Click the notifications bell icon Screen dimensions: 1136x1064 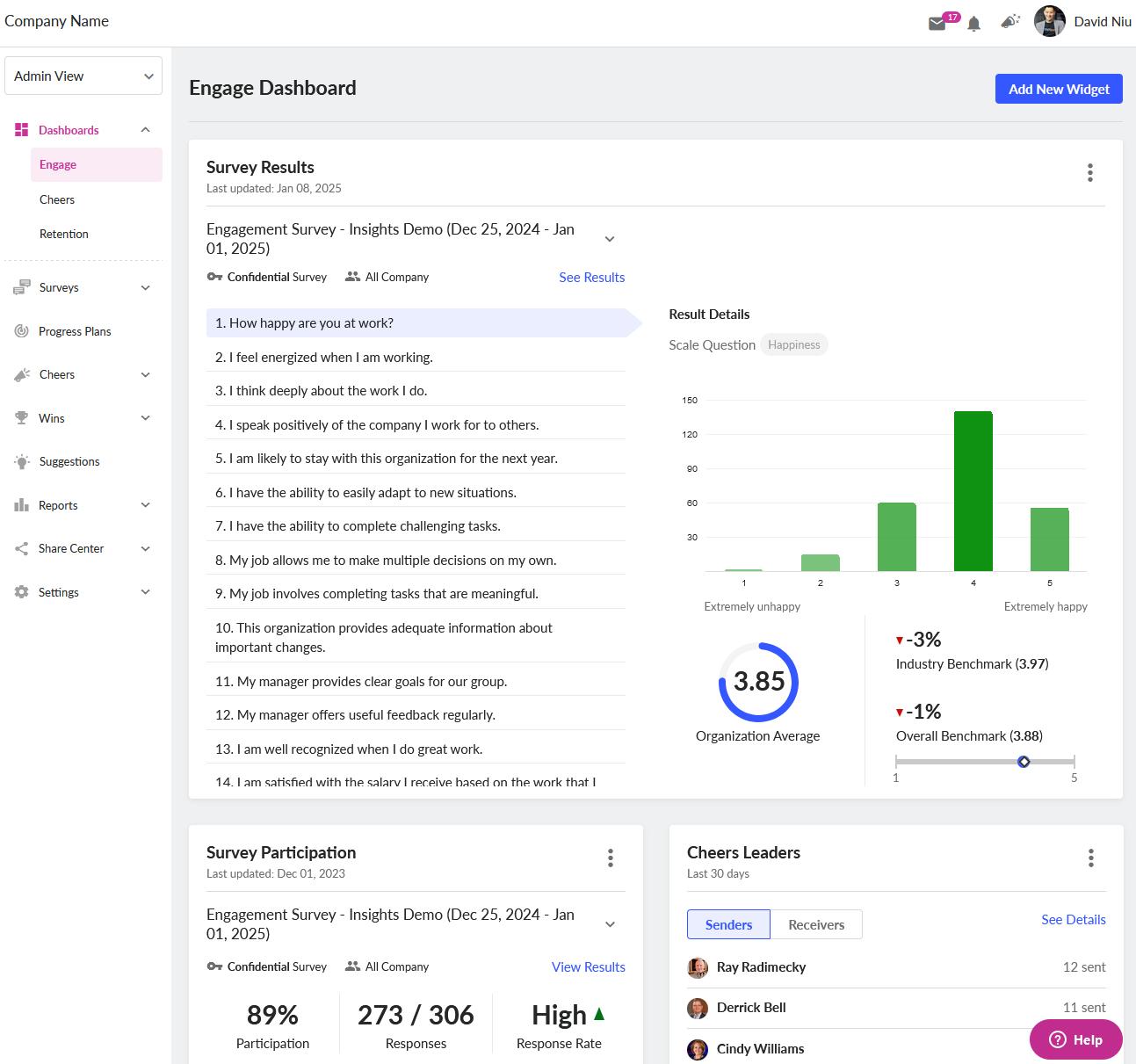[x=973, y=22]
